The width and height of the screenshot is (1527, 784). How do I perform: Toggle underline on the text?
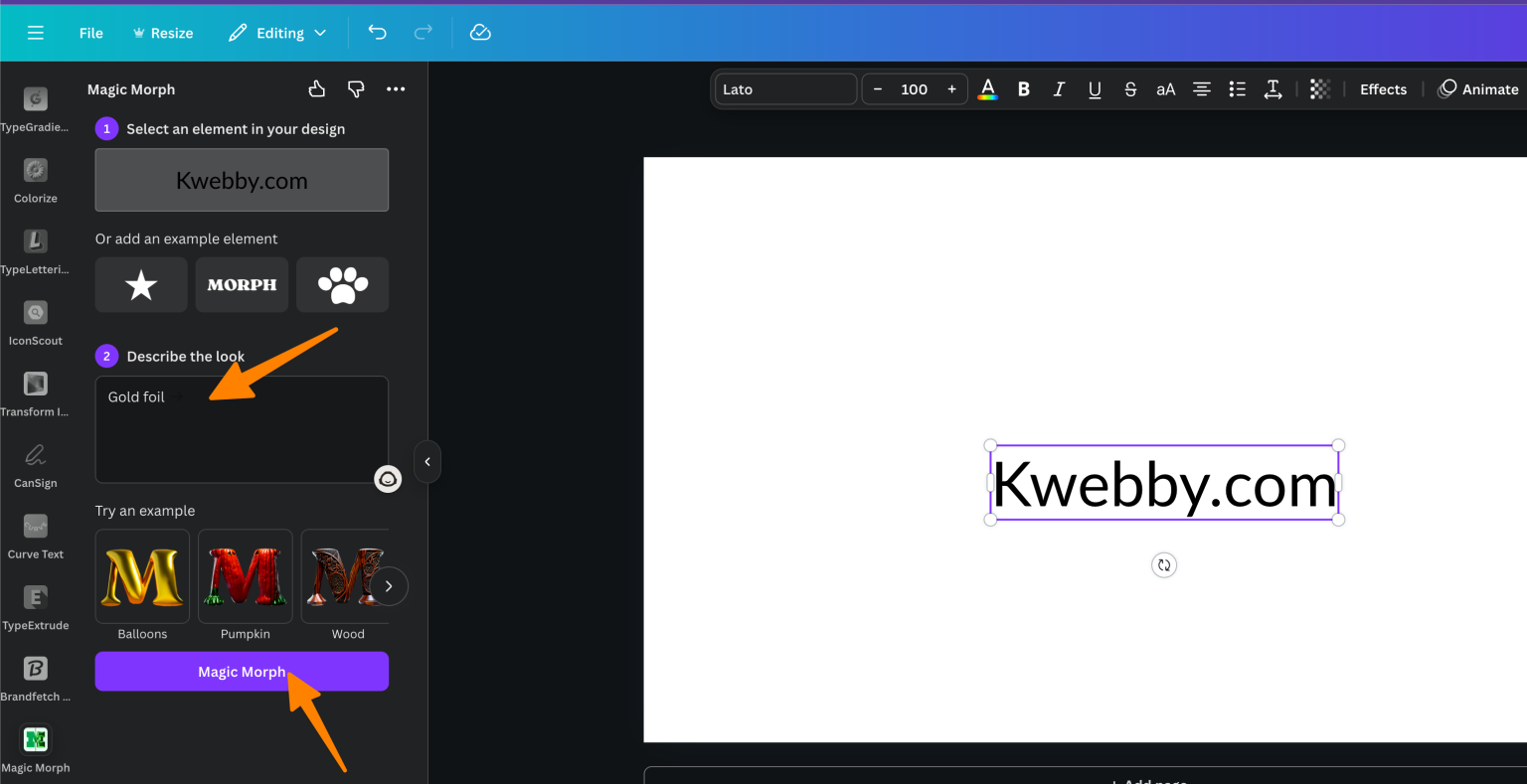pyautogui.click(x=1095, y=88)
